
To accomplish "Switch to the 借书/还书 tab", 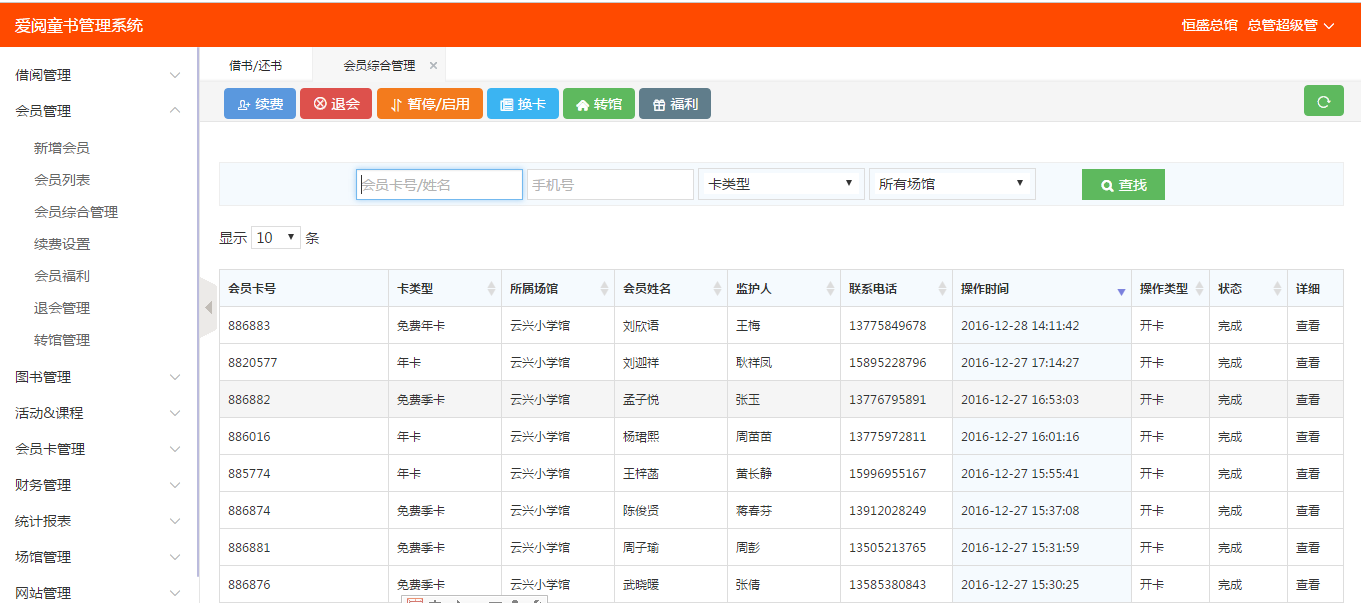I will (255, 66).
